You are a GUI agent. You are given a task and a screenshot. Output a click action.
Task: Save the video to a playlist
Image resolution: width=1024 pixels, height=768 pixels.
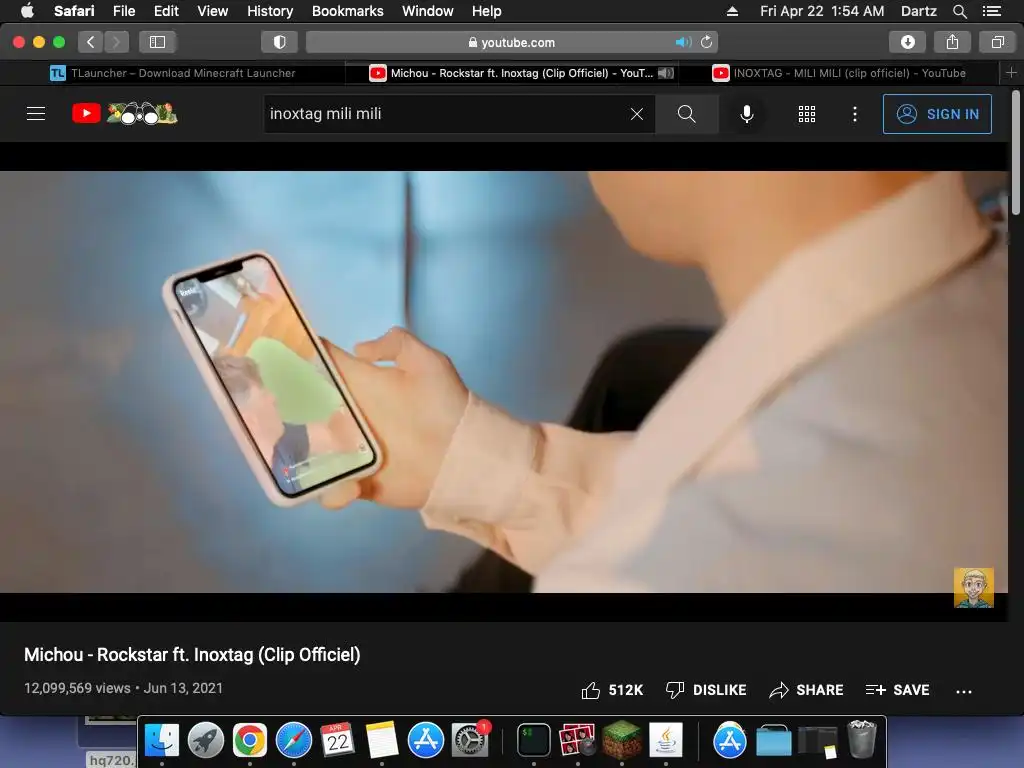coord(897,690)
